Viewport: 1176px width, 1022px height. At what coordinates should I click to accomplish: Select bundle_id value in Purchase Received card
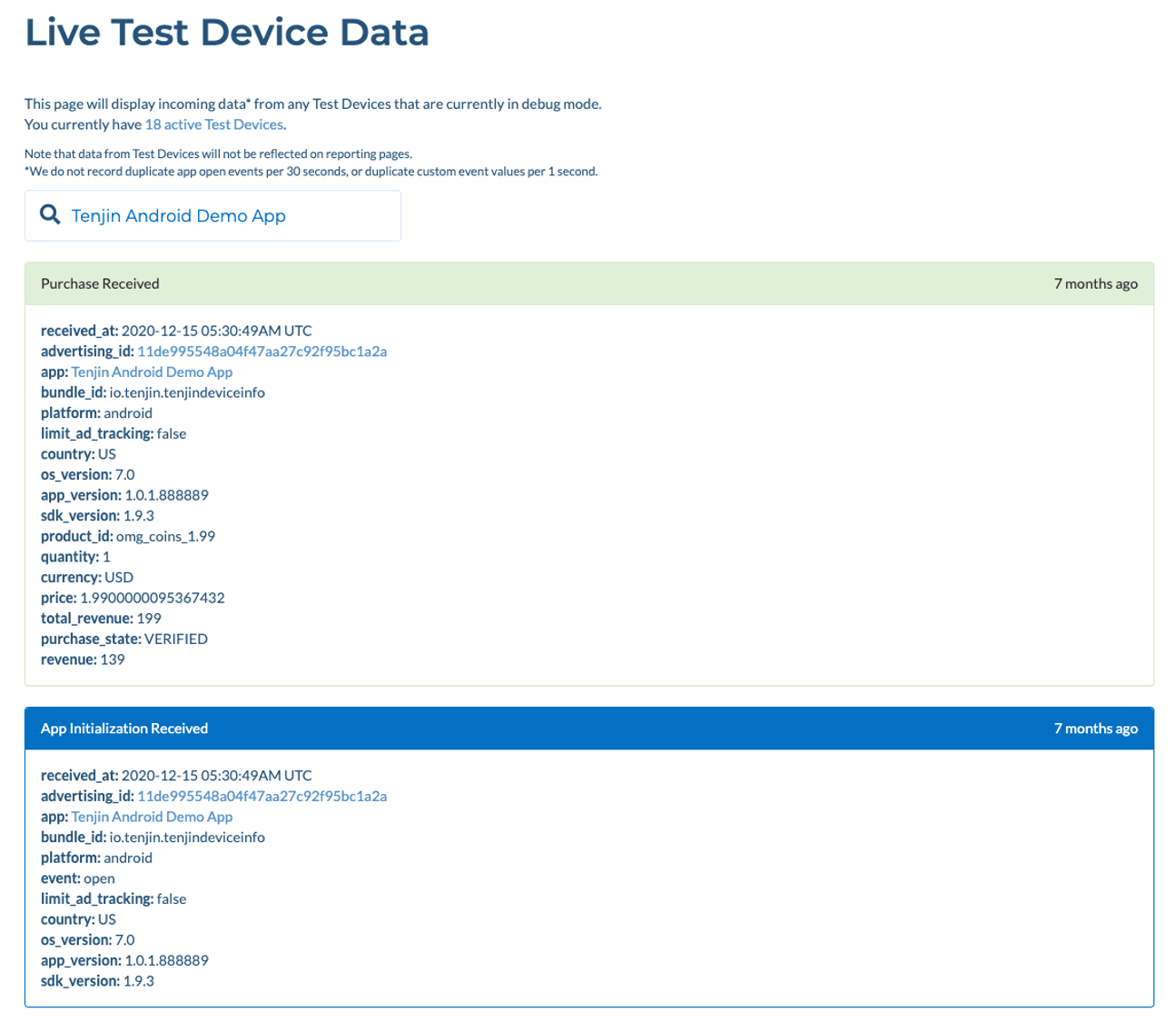pos(187,392)
